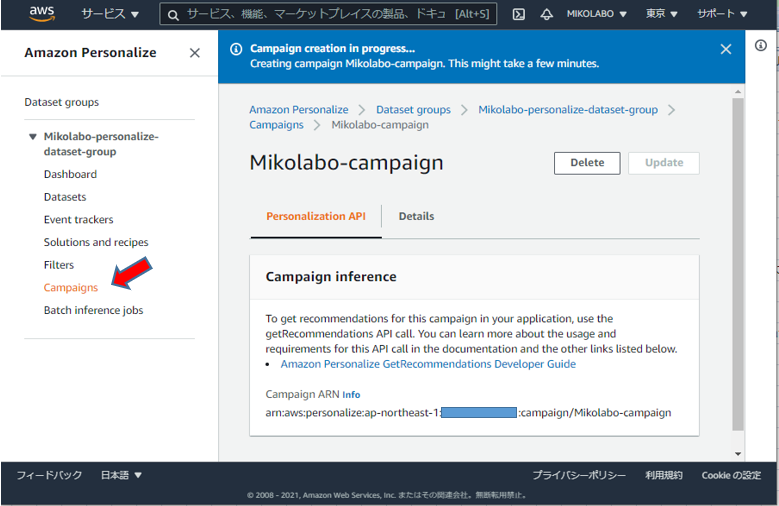The height and width of the screenshot is (506, 779).
Task: Go to Campaigns breadcrumb
Action: coord(276,125)
